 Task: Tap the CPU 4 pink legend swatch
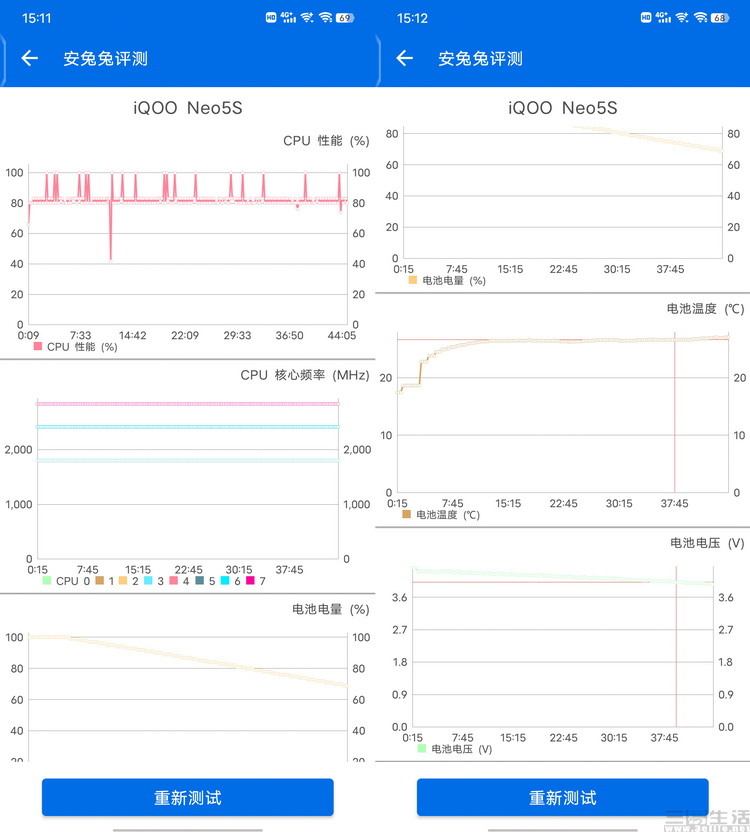[174, 580]
